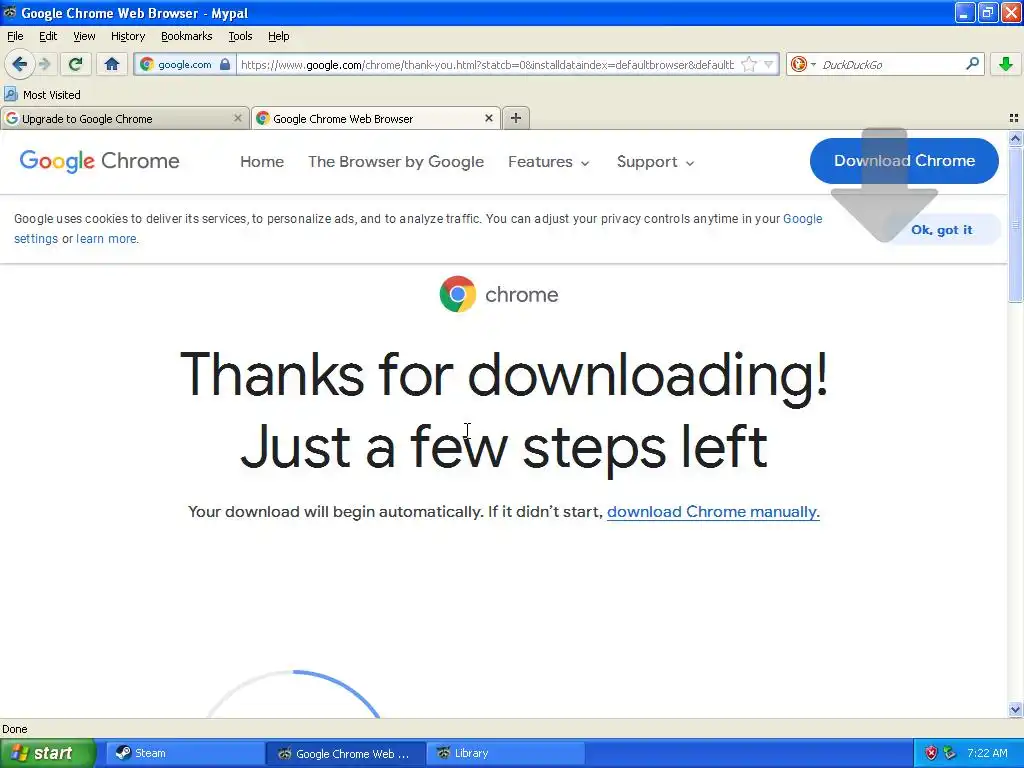Click the red shield security tray icon

931,753
